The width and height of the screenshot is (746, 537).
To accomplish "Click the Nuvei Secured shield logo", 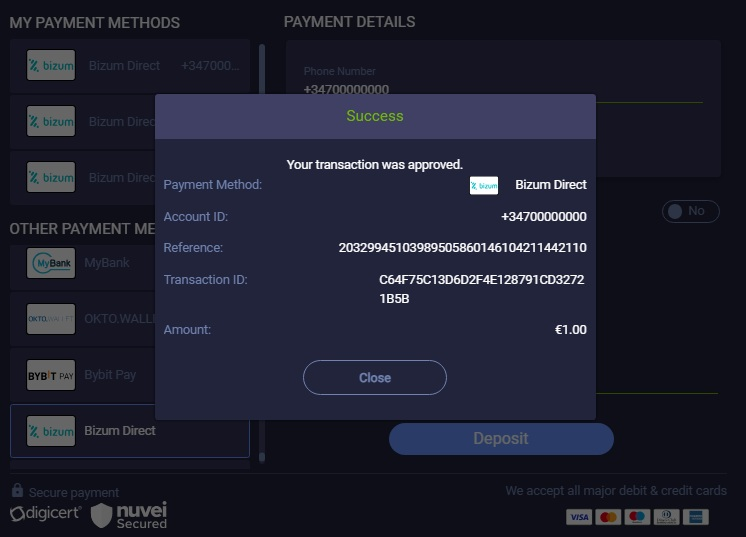I will (x=129, y=515).
